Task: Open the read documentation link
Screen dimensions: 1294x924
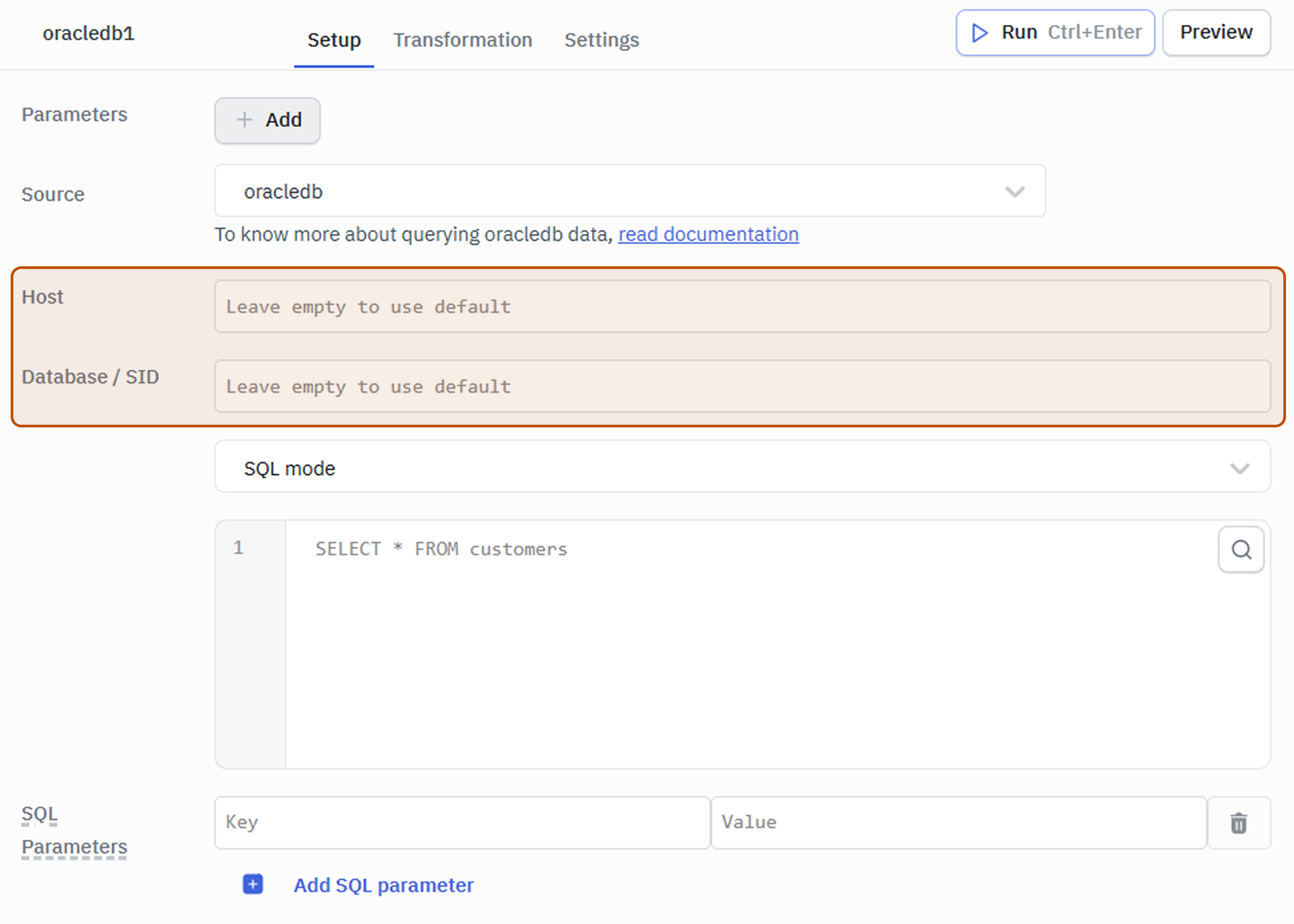Action: tap(708, 234)
